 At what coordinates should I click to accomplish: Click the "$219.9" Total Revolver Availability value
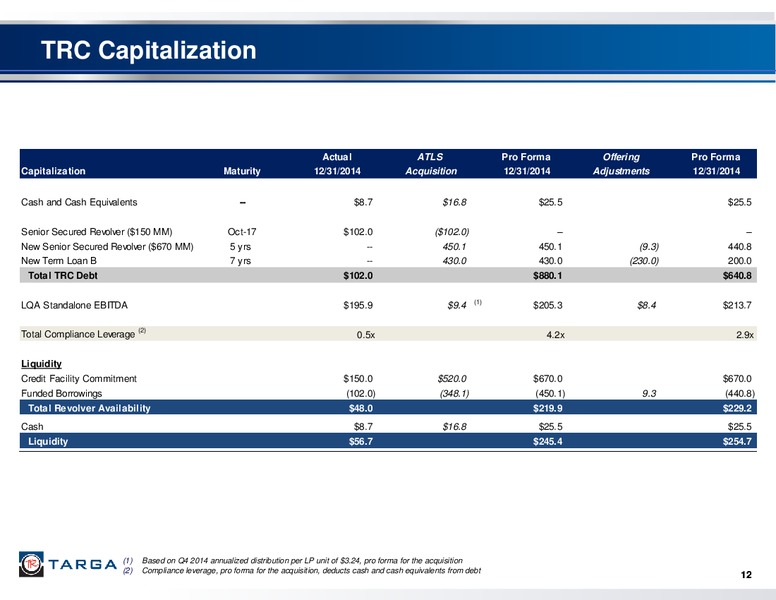click(547, 408)
